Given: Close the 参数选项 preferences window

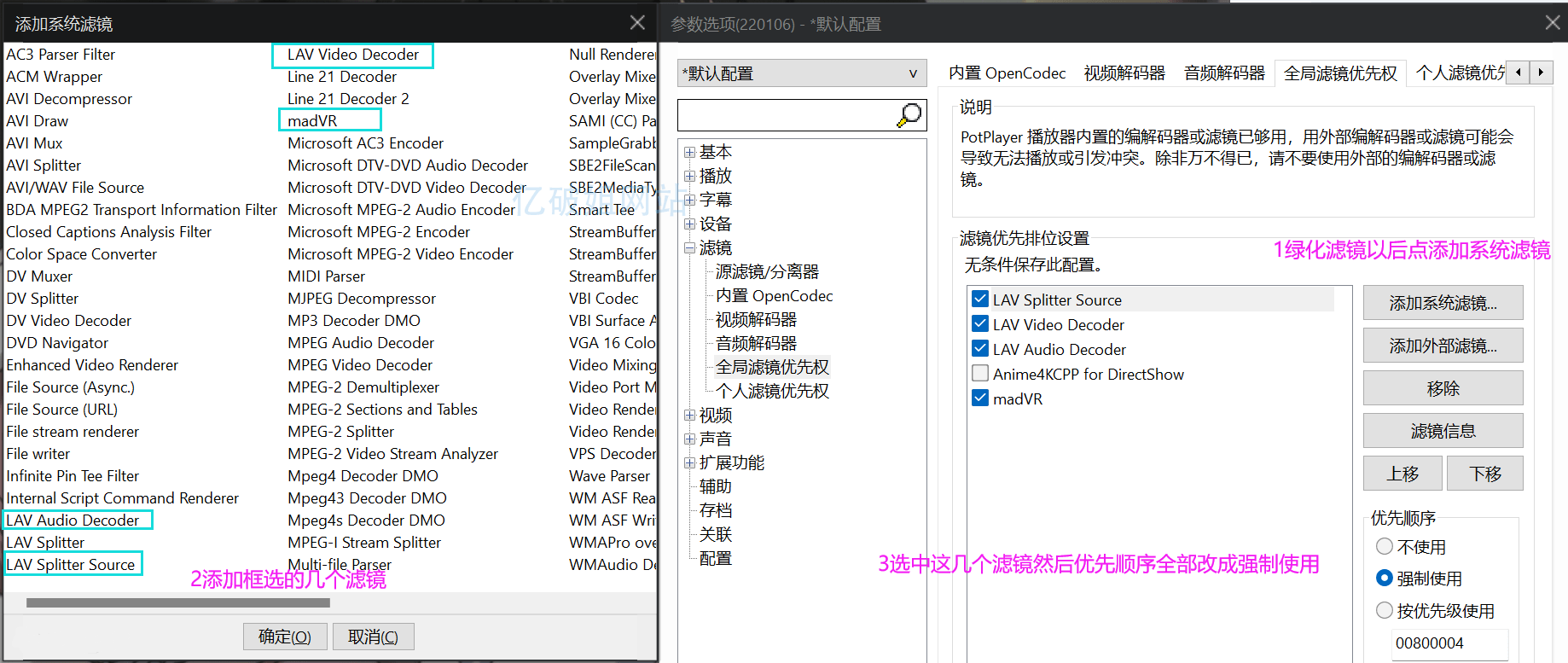Looking at the screenshot, I should pos(1552,23).
